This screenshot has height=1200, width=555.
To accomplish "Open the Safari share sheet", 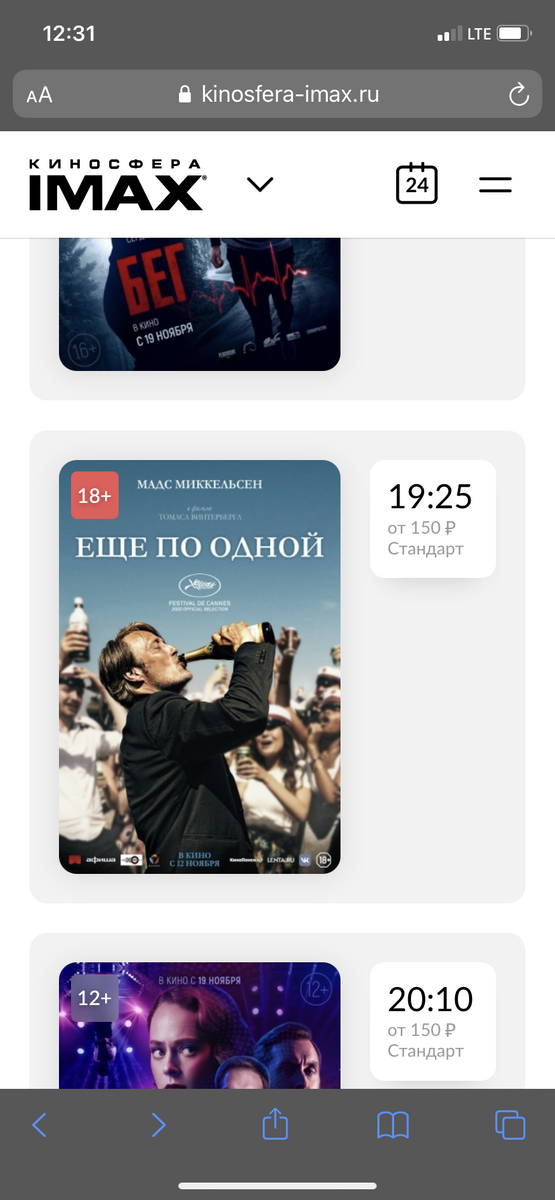I will pos(275,1123).
